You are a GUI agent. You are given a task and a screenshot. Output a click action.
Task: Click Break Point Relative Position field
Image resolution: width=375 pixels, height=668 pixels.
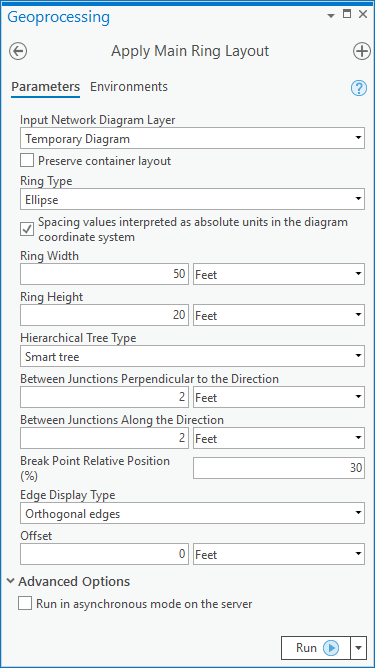pyautogui.click(x=279, y=468)
